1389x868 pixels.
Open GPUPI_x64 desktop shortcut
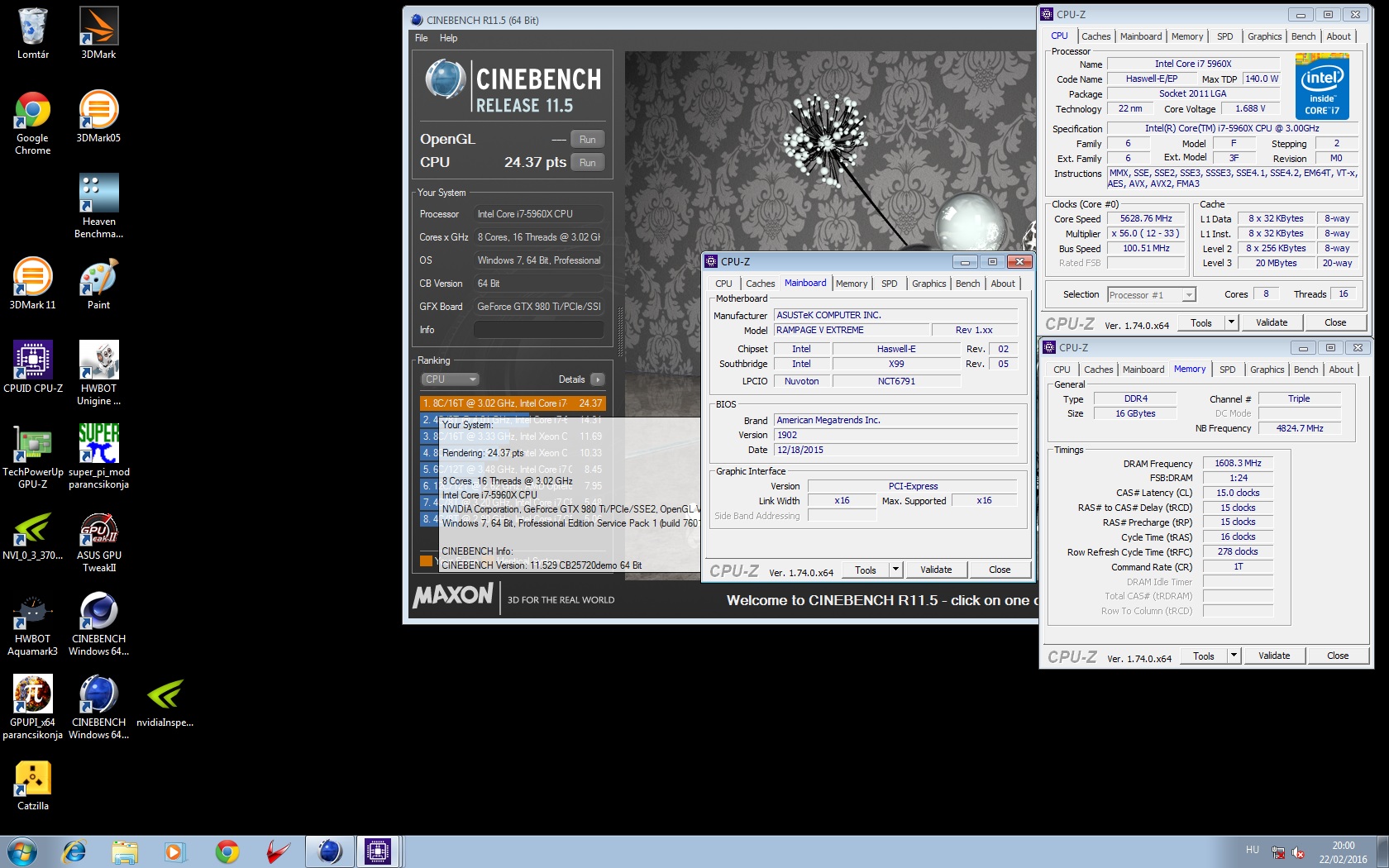[33, 707]
